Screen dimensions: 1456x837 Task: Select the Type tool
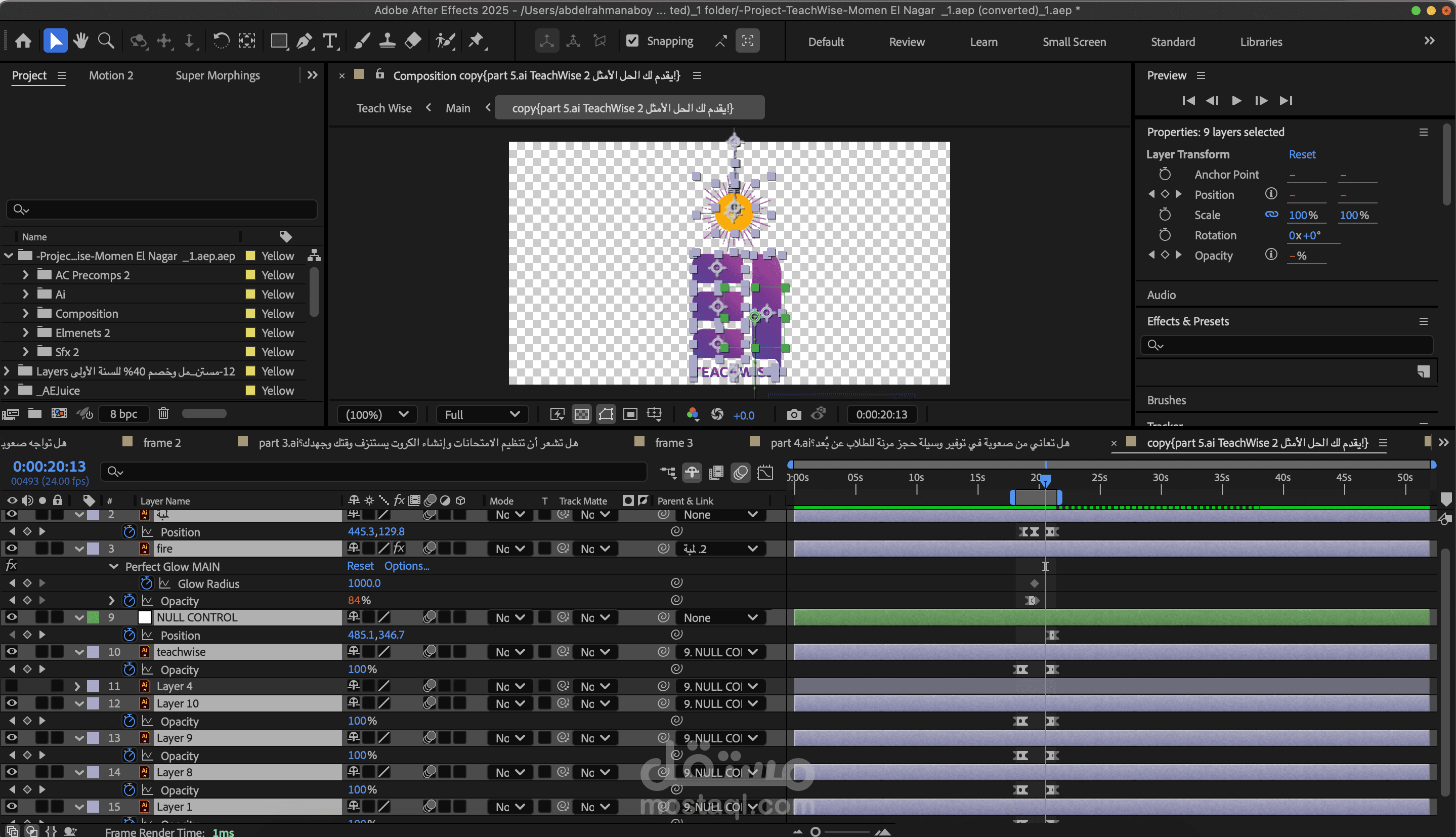tap(330, 41)
